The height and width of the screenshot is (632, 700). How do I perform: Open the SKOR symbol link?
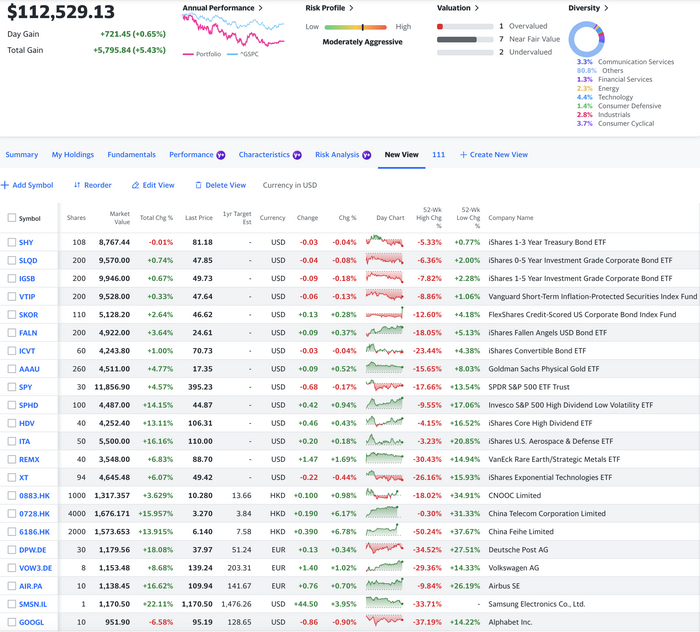(29, 315)
